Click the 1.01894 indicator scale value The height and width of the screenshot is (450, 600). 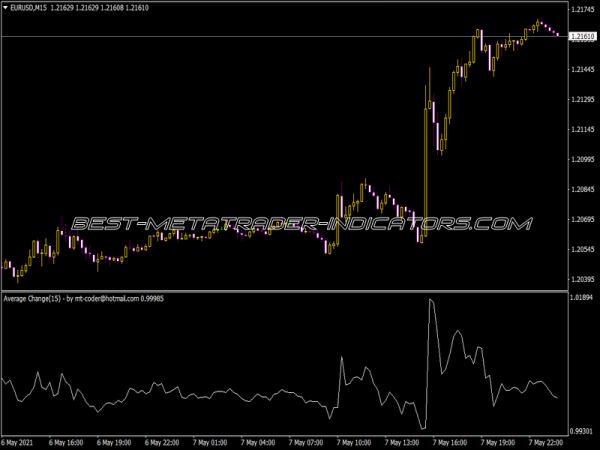coord(580,298)
